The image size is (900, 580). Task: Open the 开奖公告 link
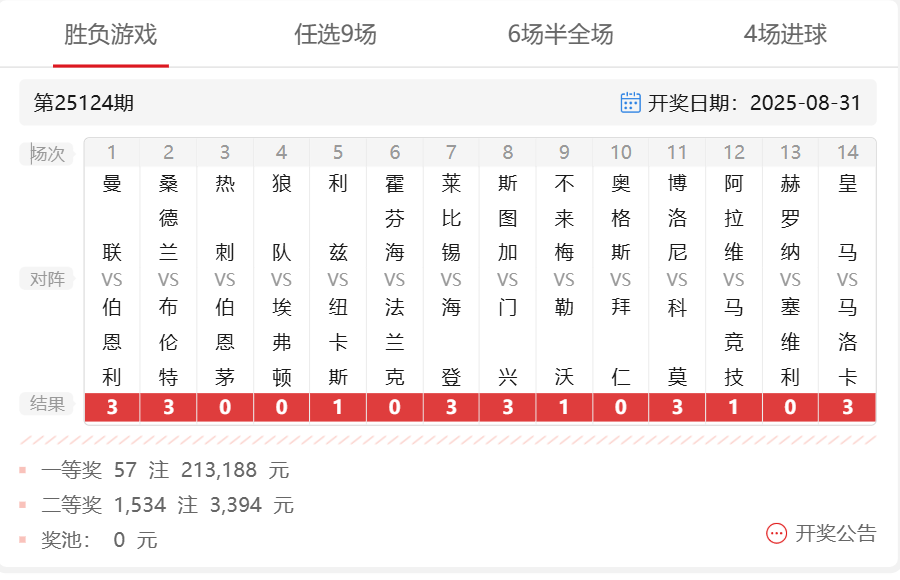point(836,533)
